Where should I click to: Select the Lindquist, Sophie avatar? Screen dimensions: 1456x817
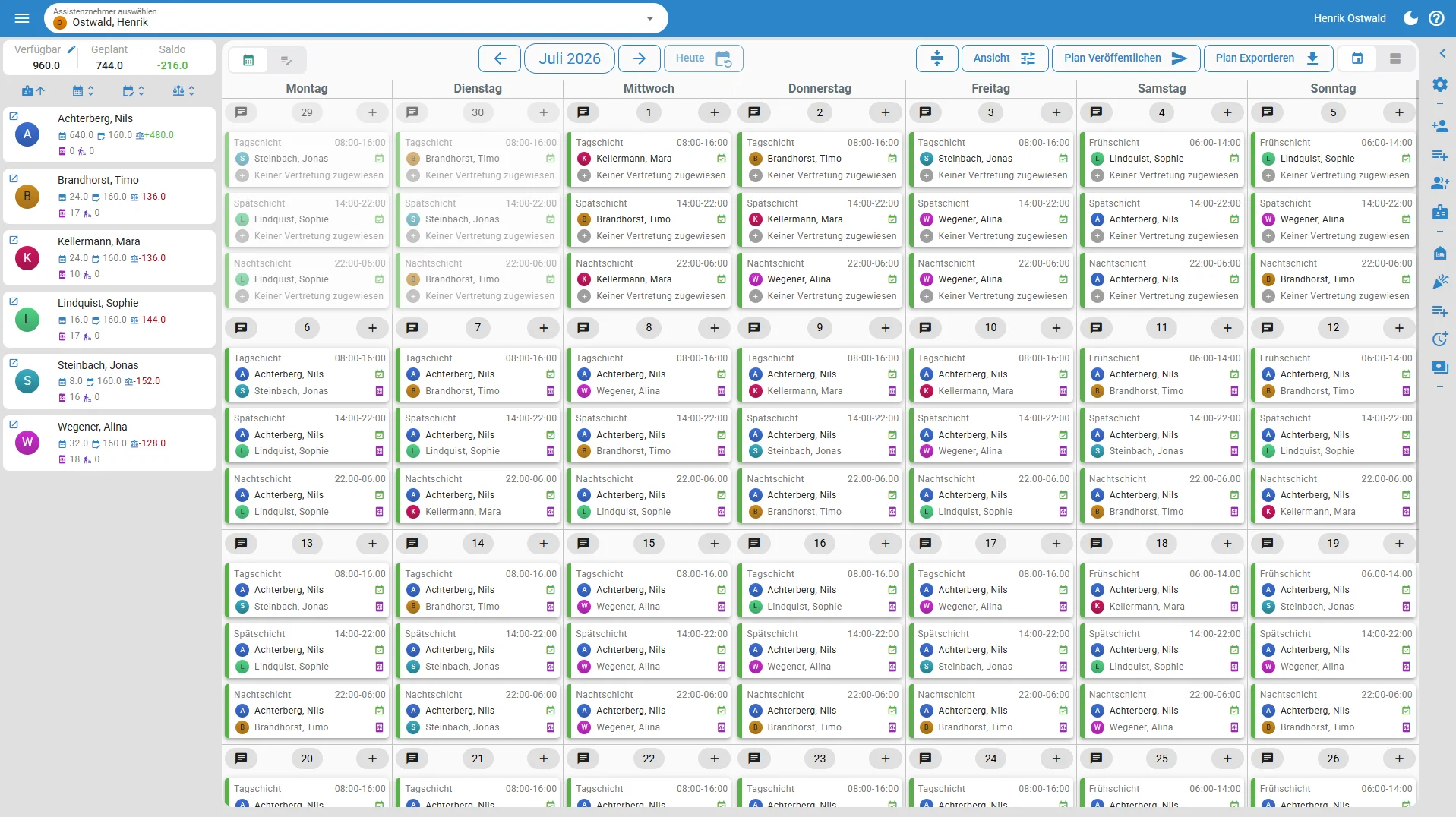tap(27, 320)
